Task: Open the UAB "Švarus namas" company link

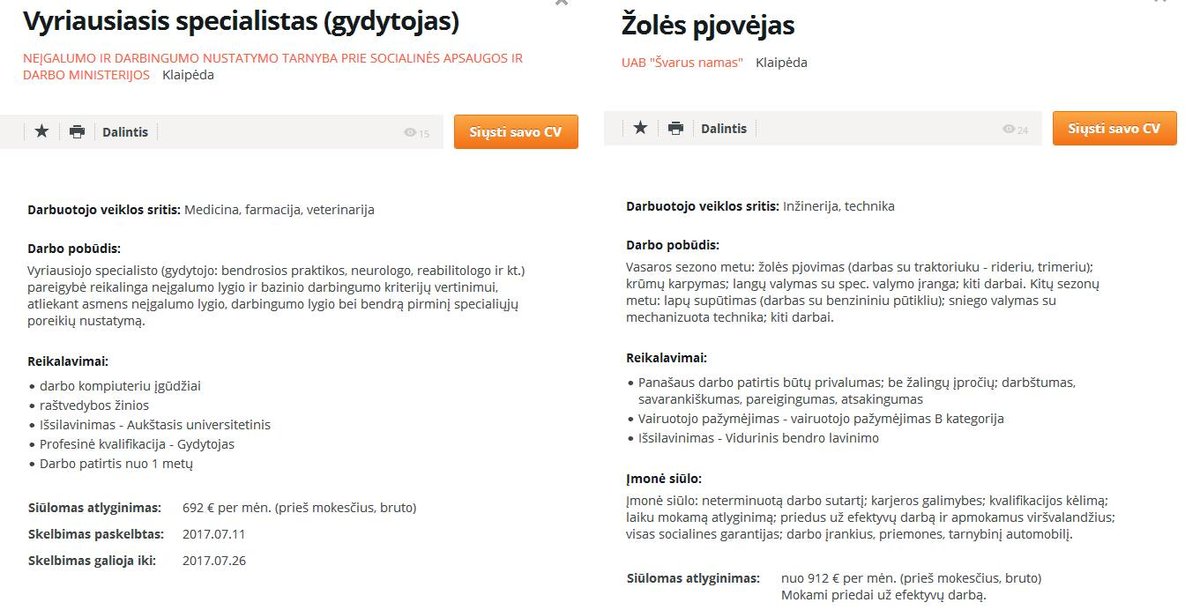Action: (x=682, y=62)
